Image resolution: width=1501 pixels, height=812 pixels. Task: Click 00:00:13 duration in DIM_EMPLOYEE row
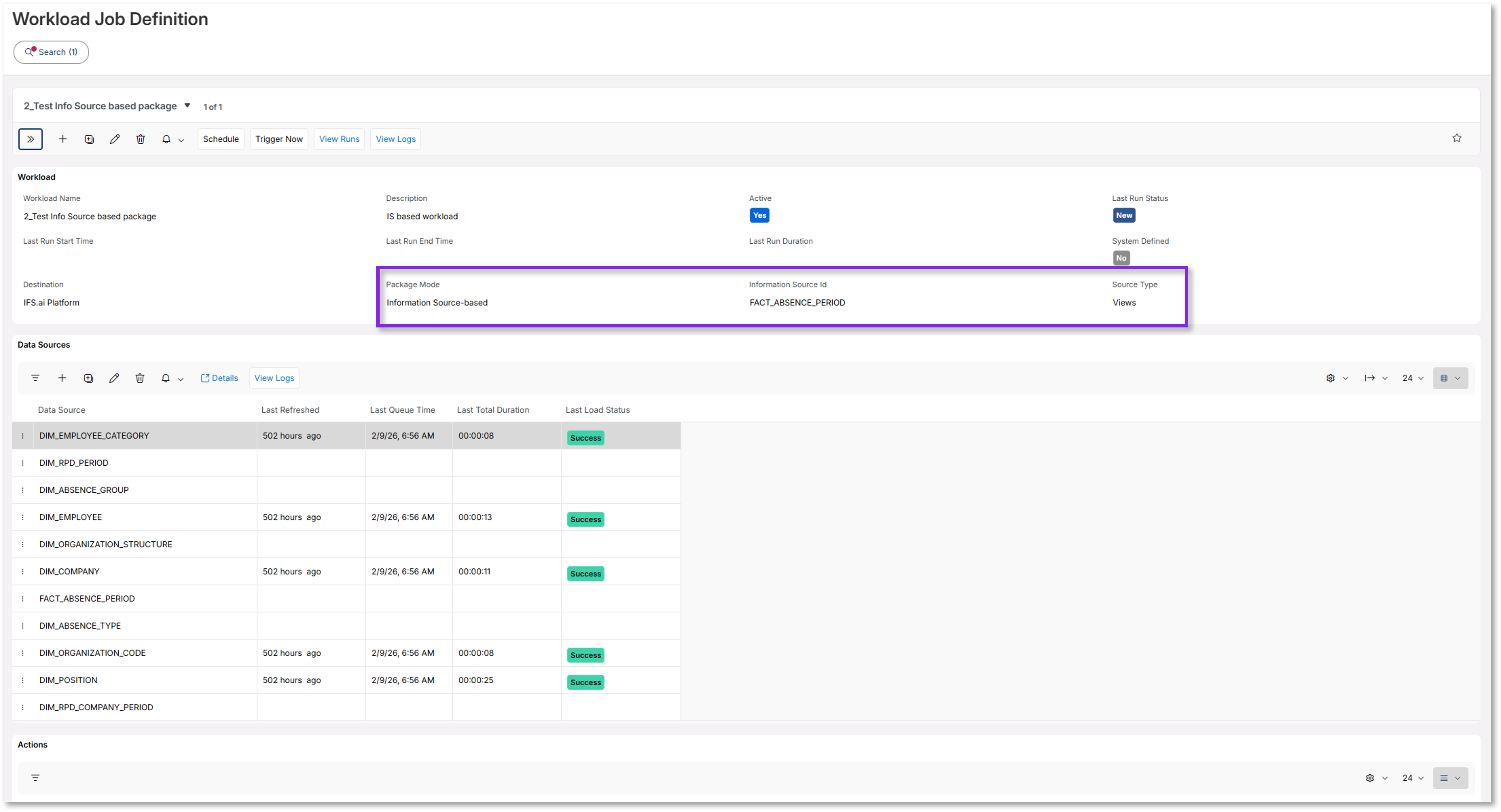point(475,517)
